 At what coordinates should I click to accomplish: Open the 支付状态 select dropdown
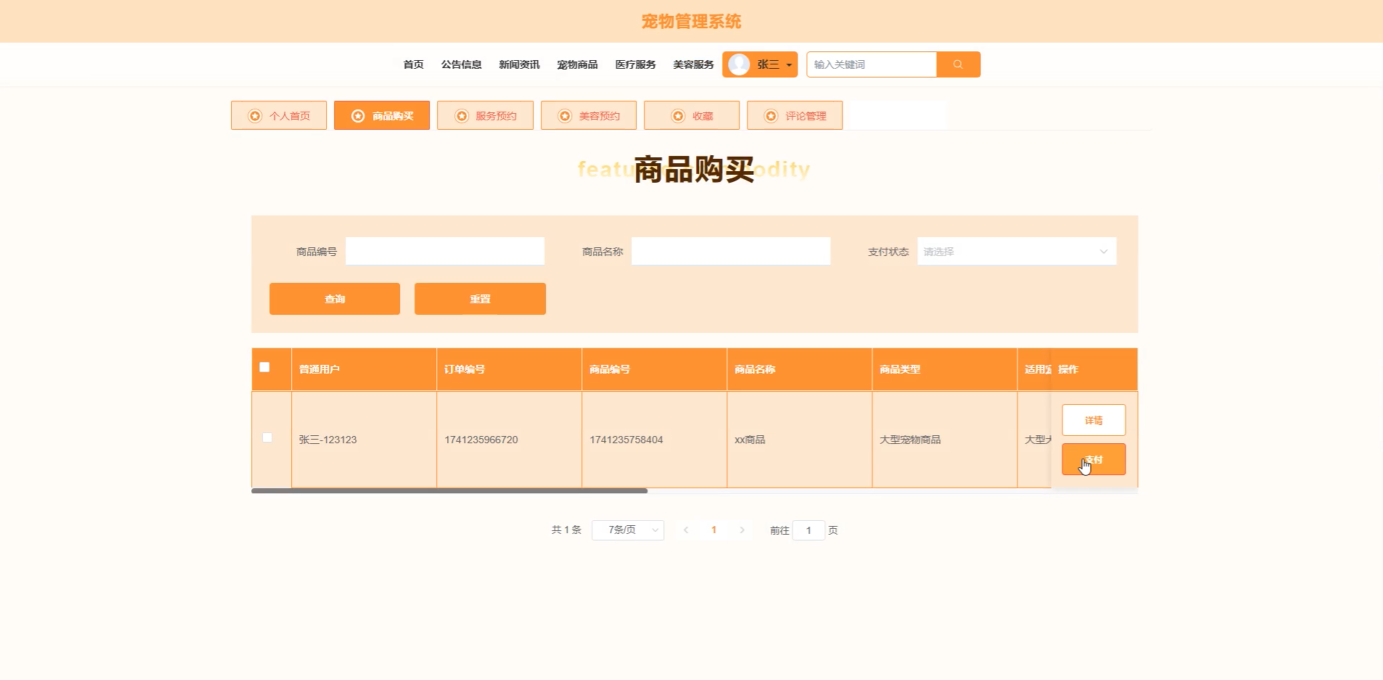[1017, 251]
